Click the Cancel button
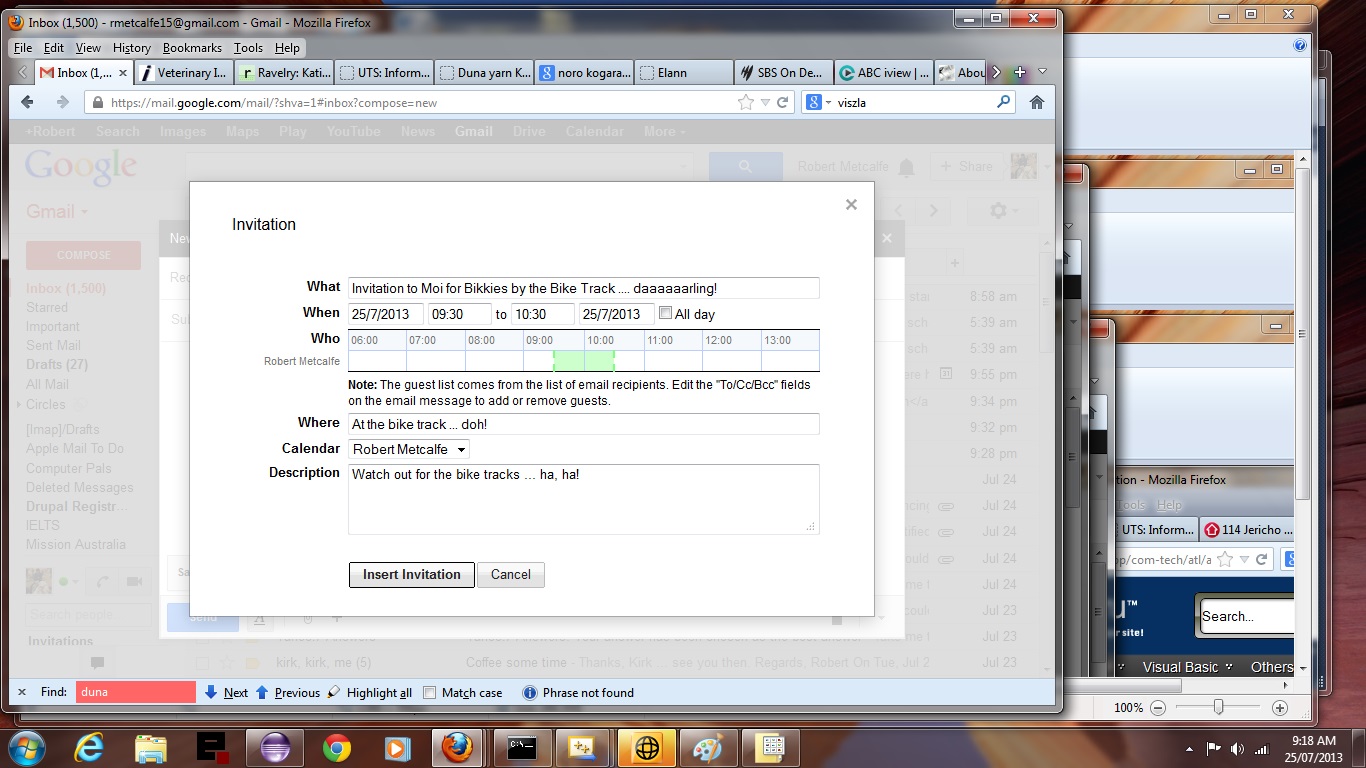 point(510,575)
